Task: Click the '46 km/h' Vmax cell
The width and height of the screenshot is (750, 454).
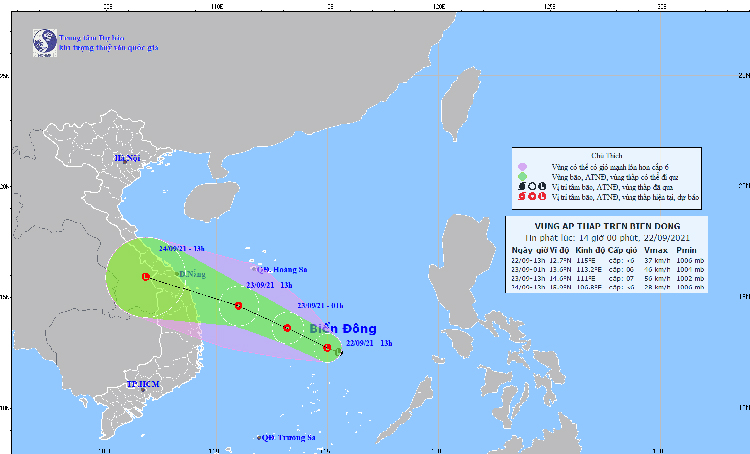Action: [657, 269]
